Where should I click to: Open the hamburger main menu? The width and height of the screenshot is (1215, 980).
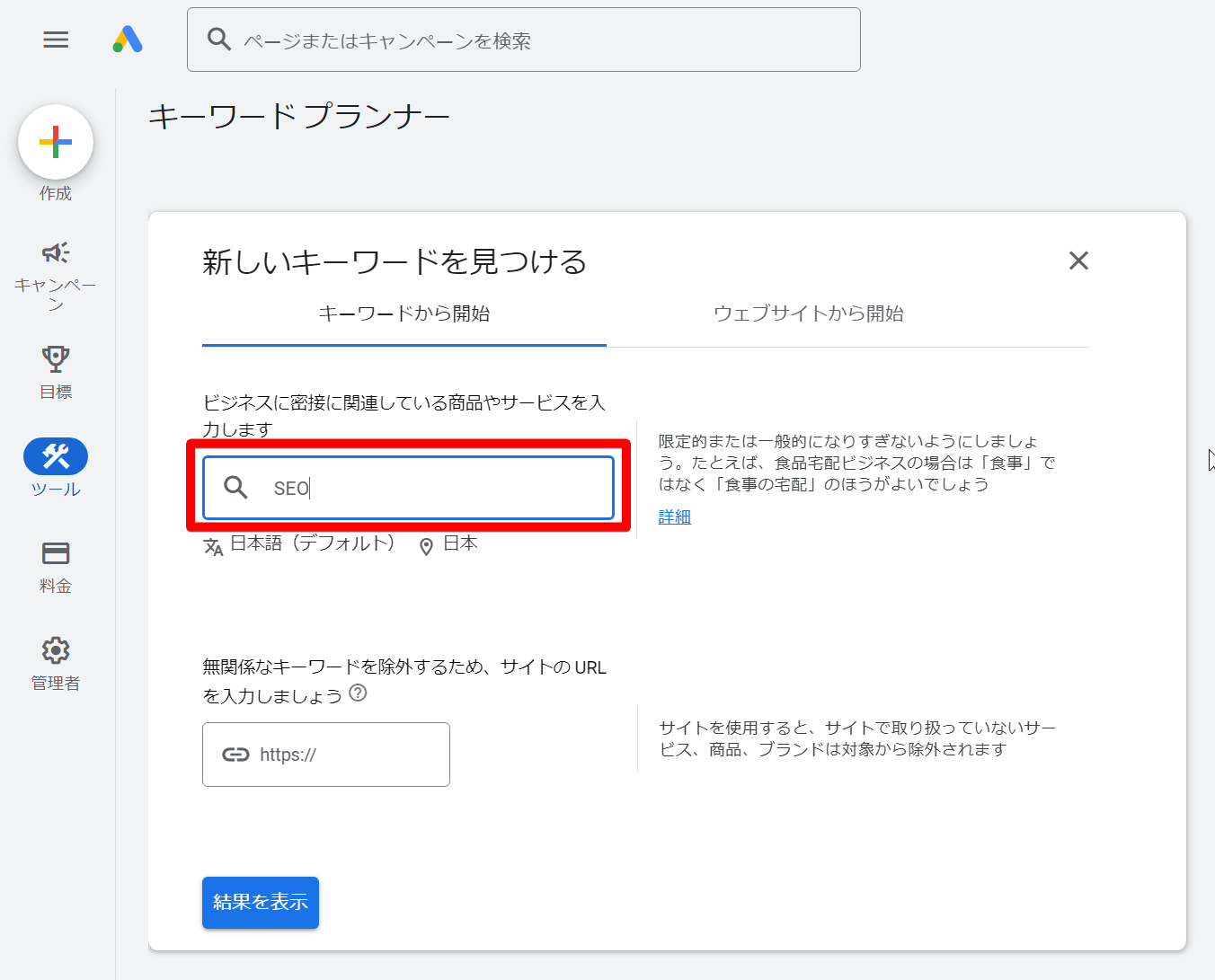point(56,40)
